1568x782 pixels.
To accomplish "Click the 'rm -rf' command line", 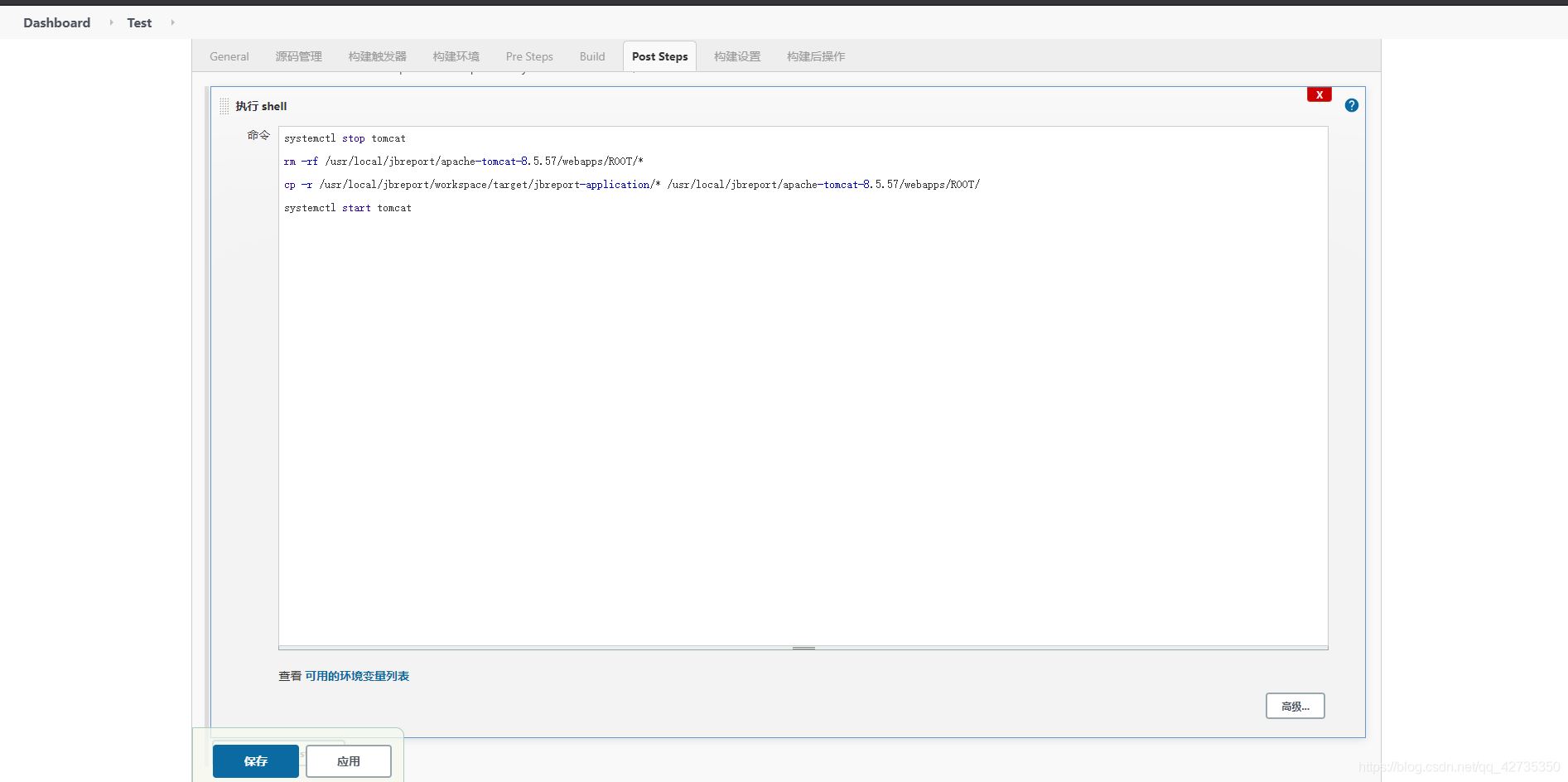I will (464, 162).
